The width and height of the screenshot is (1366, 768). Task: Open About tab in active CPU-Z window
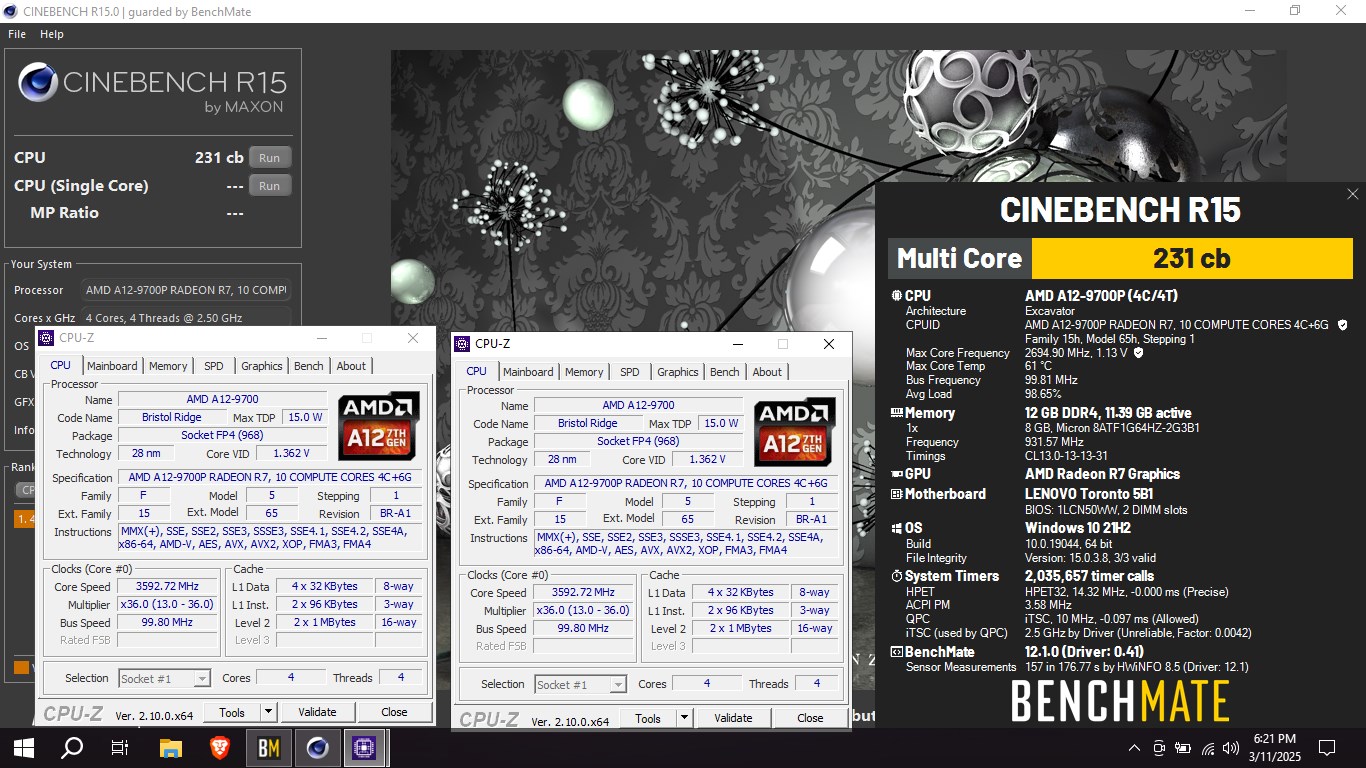tap(767, 372)
